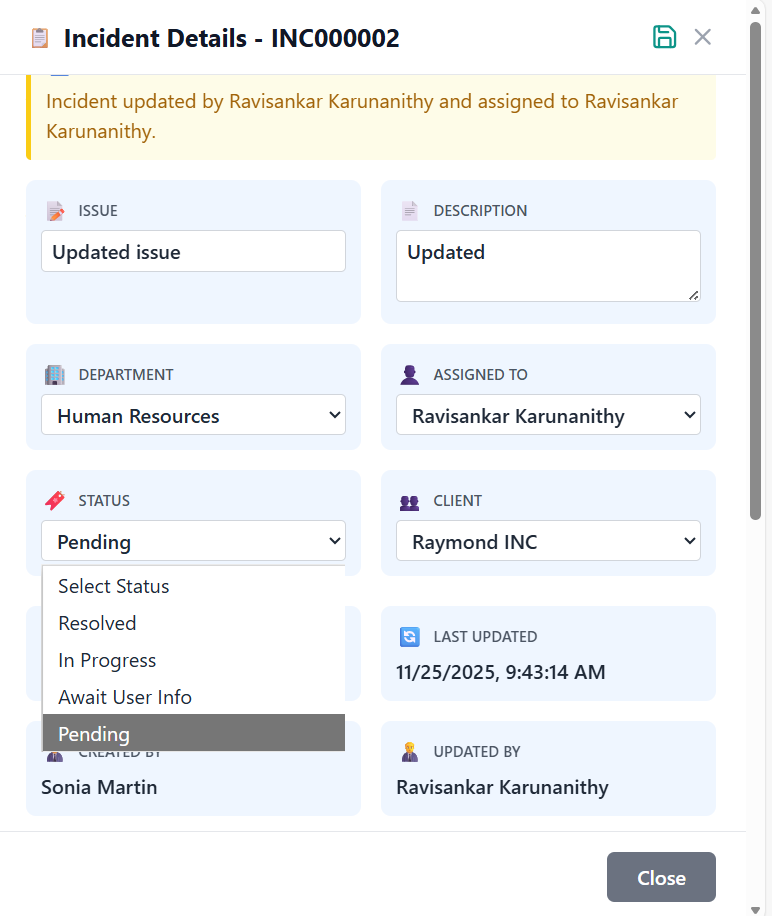Image resolution: width=772 pixels, height=916 pixels.
Task: Select In Progress status option
Action: pyautogui.click(x=107, y=660)
